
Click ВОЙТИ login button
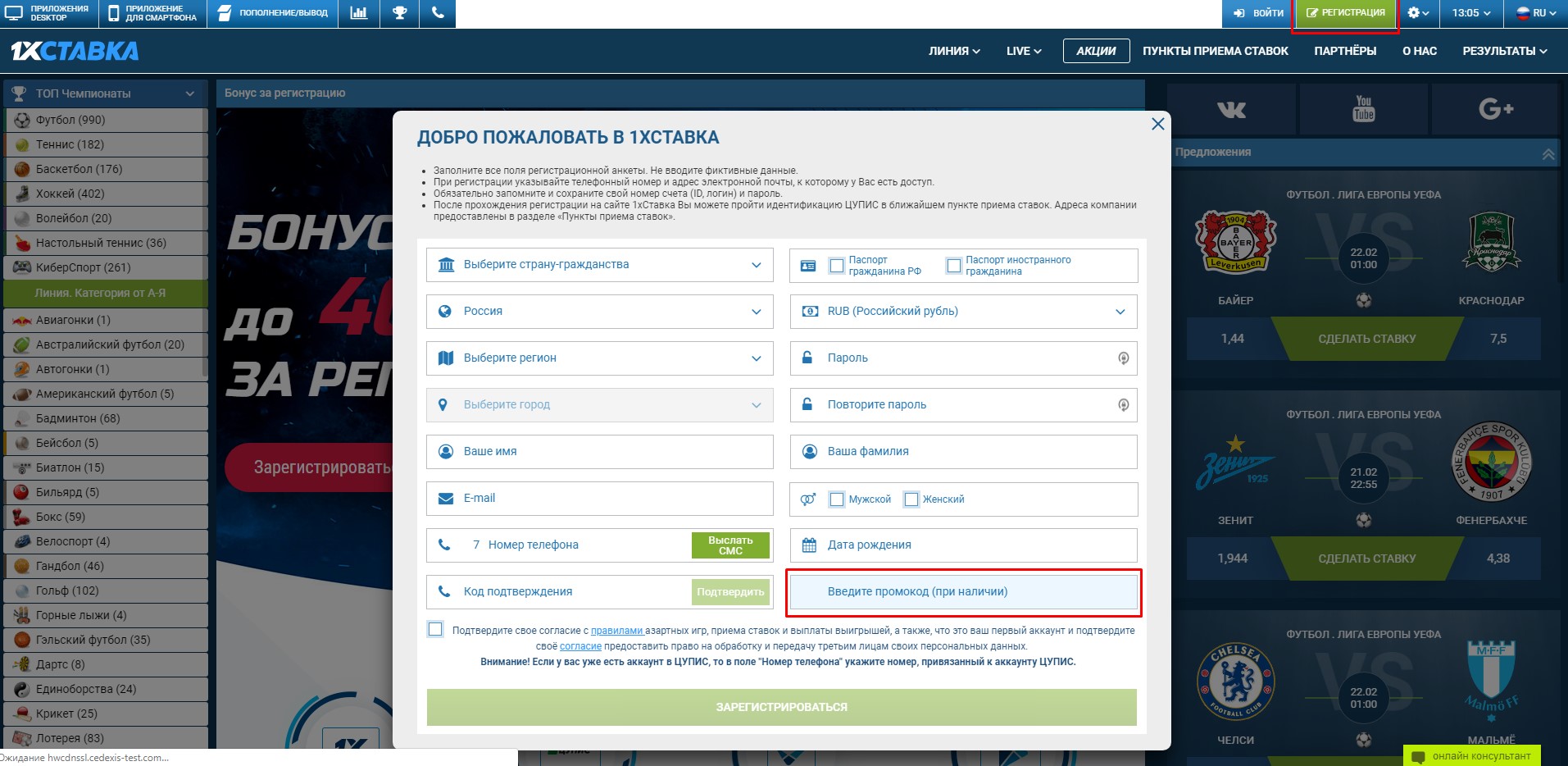tap(1257, 13)
